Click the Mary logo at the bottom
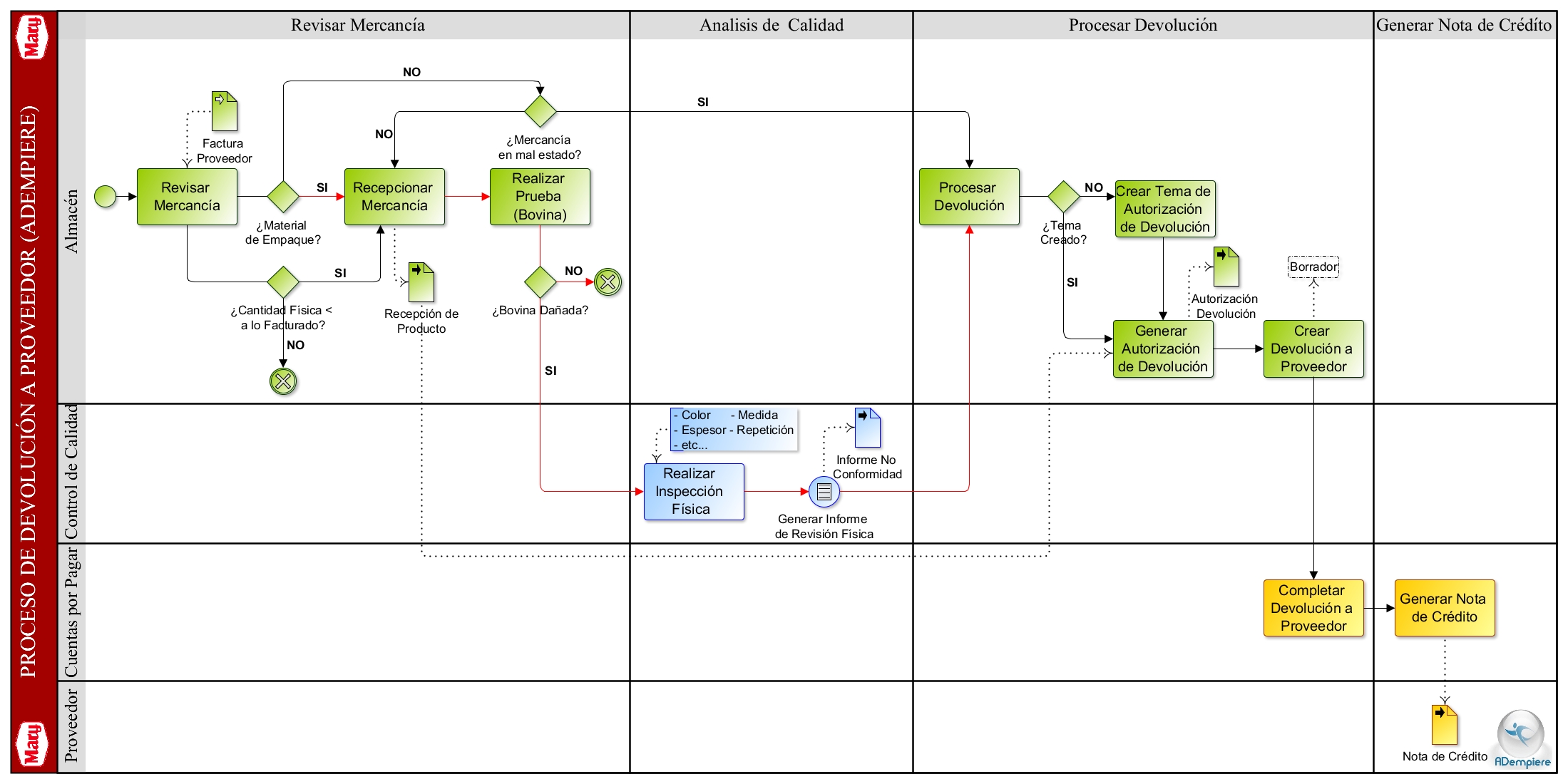 (32, 743)
